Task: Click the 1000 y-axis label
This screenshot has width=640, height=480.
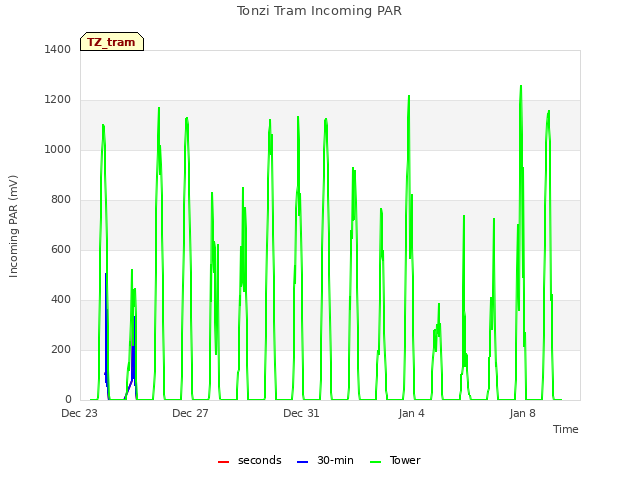Action: [x=58, y=149]
